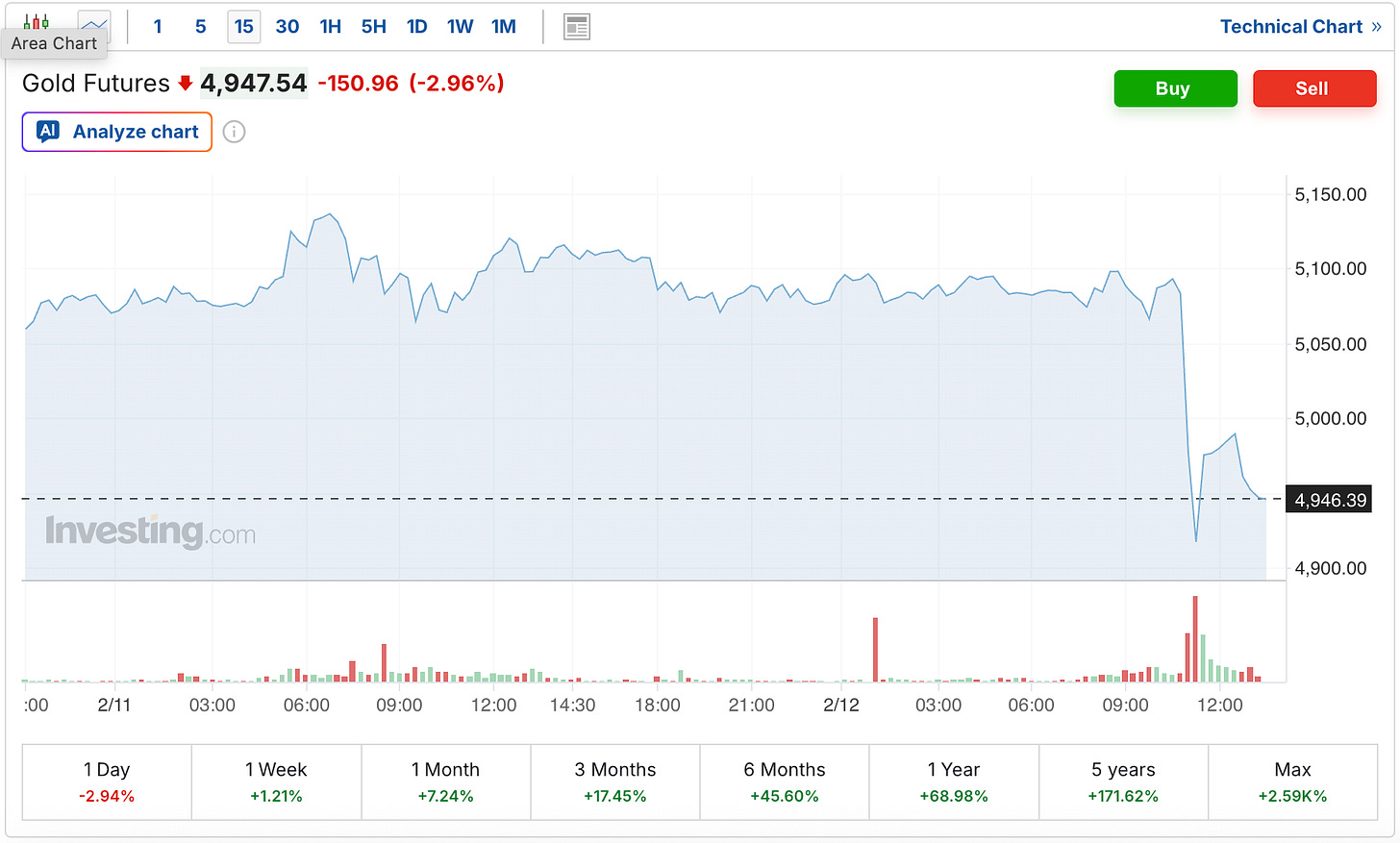Select the 1W interval option

point(460,27)
